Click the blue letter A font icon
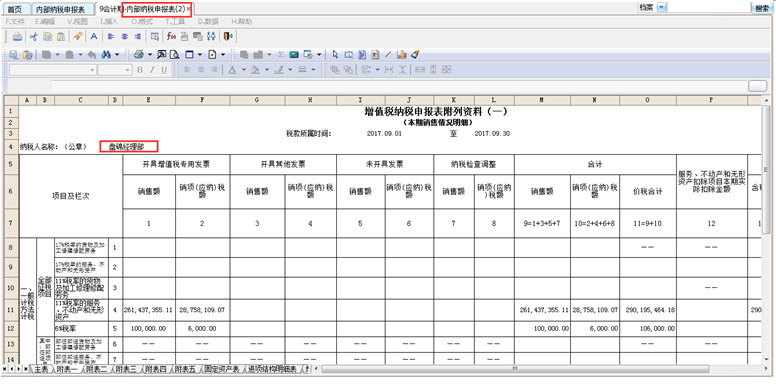776x387 pixels. point(94,36)
